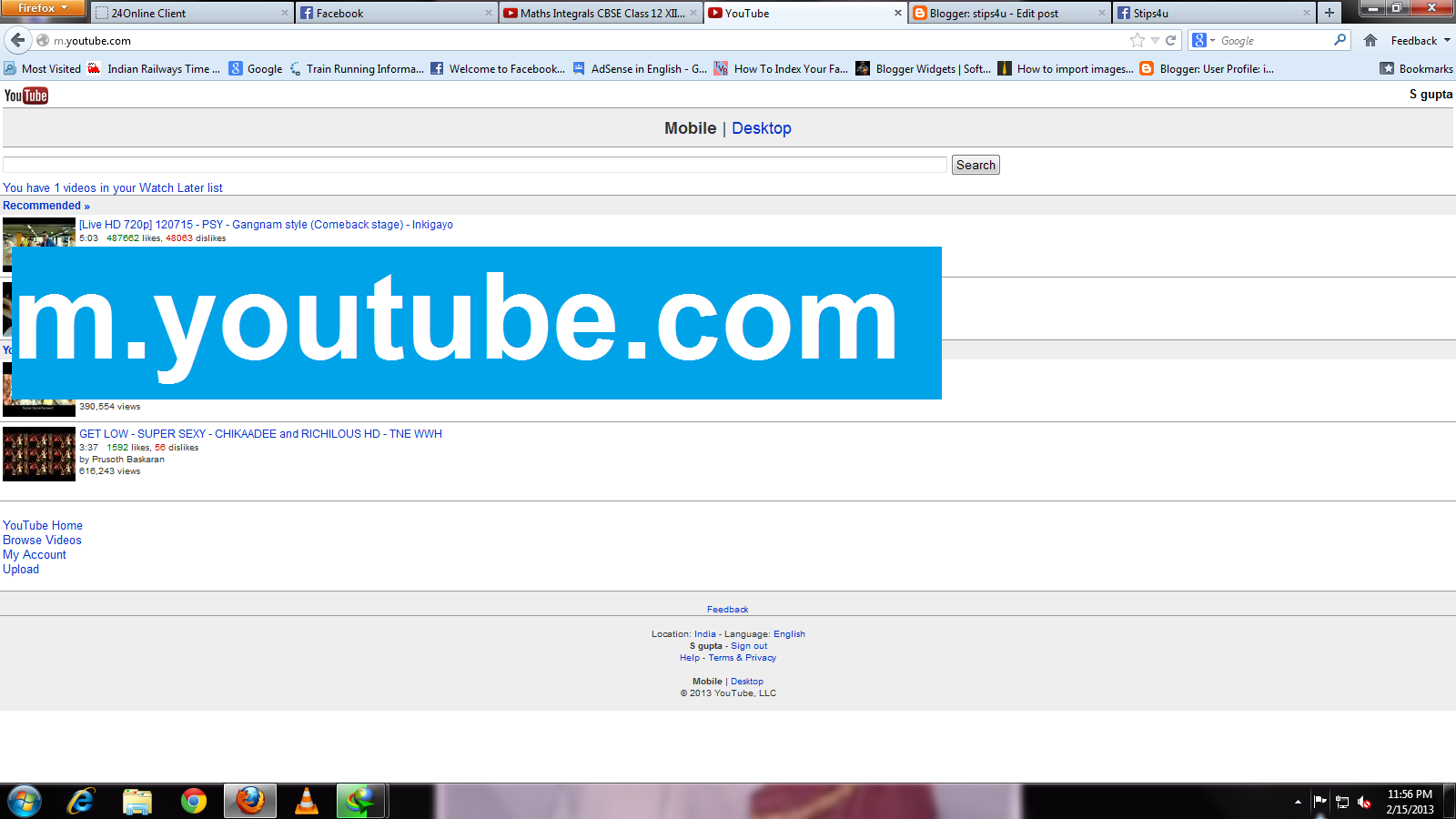The image size is (1456, 819).
Task: Click the YouTube logo at page top
Action: pos(26,96)
